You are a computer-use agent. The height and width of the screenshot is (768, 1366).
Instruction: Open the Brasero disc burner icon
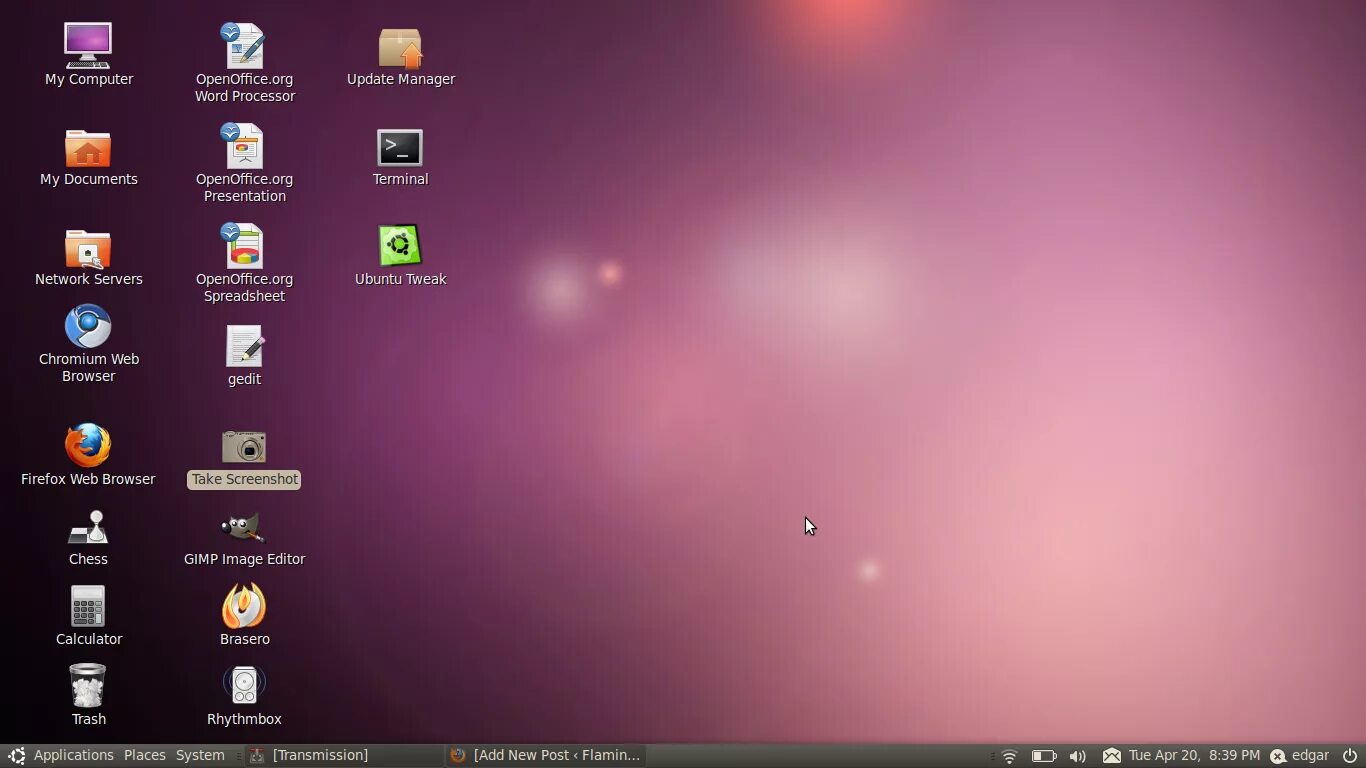click(x=244, y=606)
